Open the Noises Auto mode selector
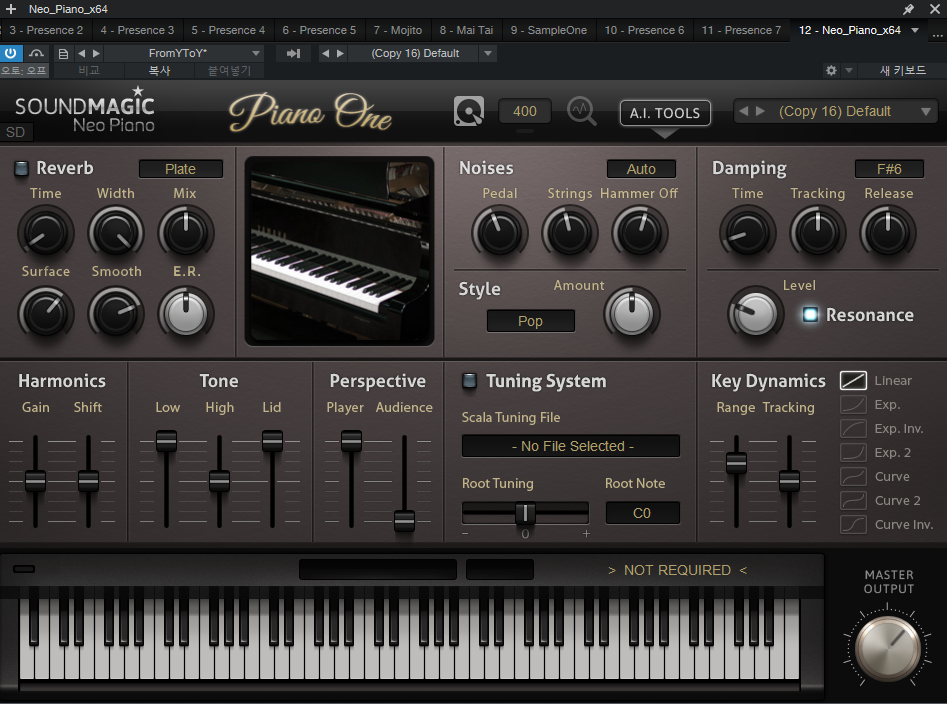 click(641, 169)
